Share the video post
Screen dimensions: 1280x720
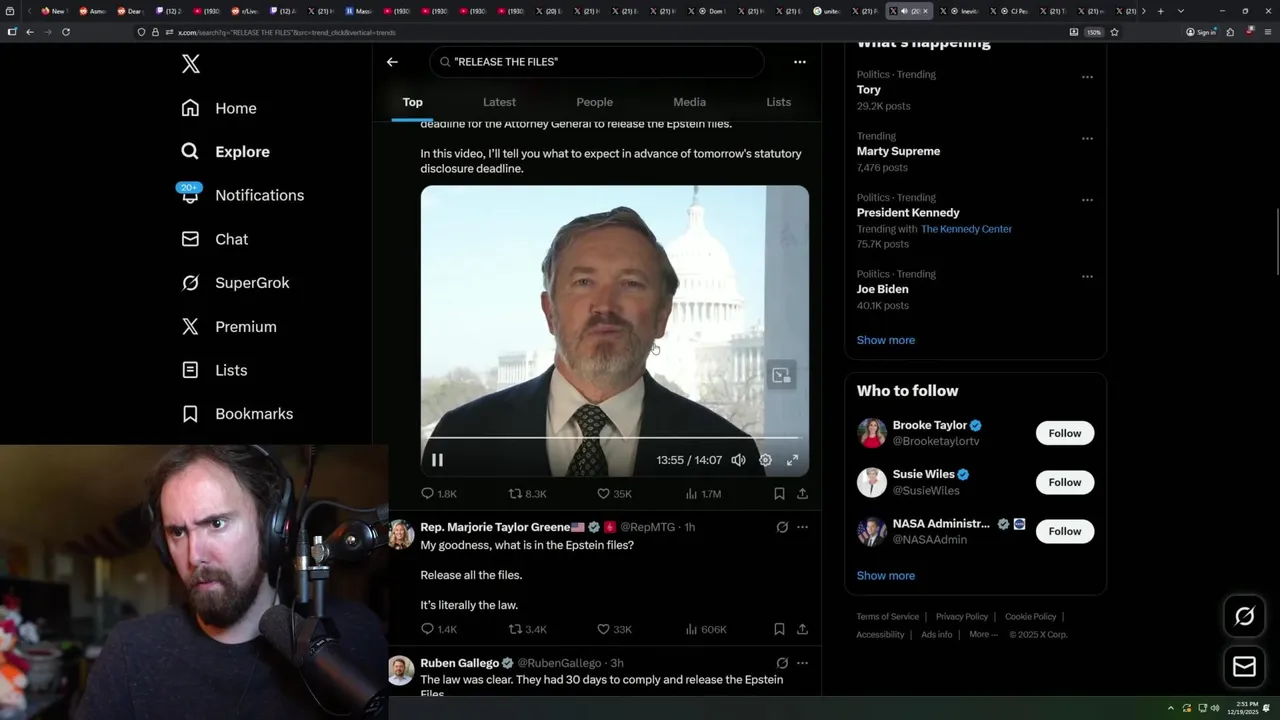802,494
